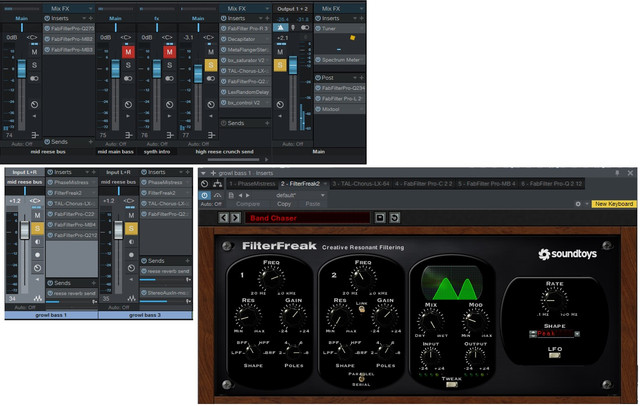Click the Copy button in plugin header
The width and height of the screenshot is (640, 406).
(284, 204)
